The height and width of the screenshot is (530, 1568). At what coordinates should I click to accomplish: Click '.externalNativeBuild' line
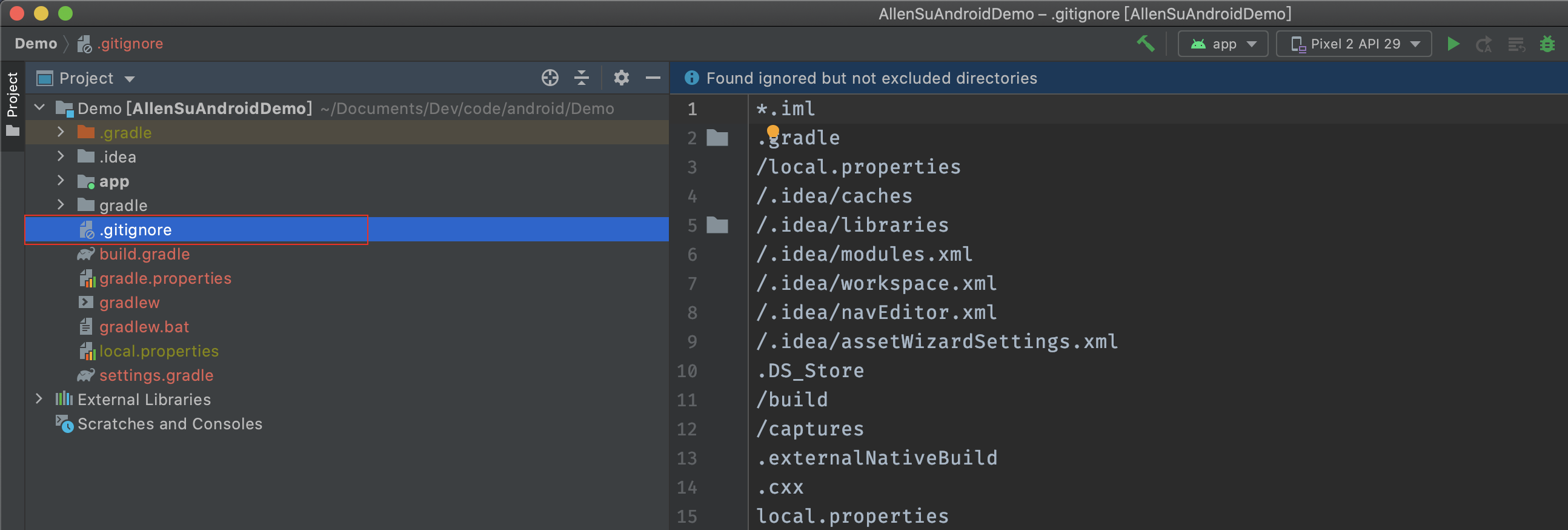coord(877,458)
